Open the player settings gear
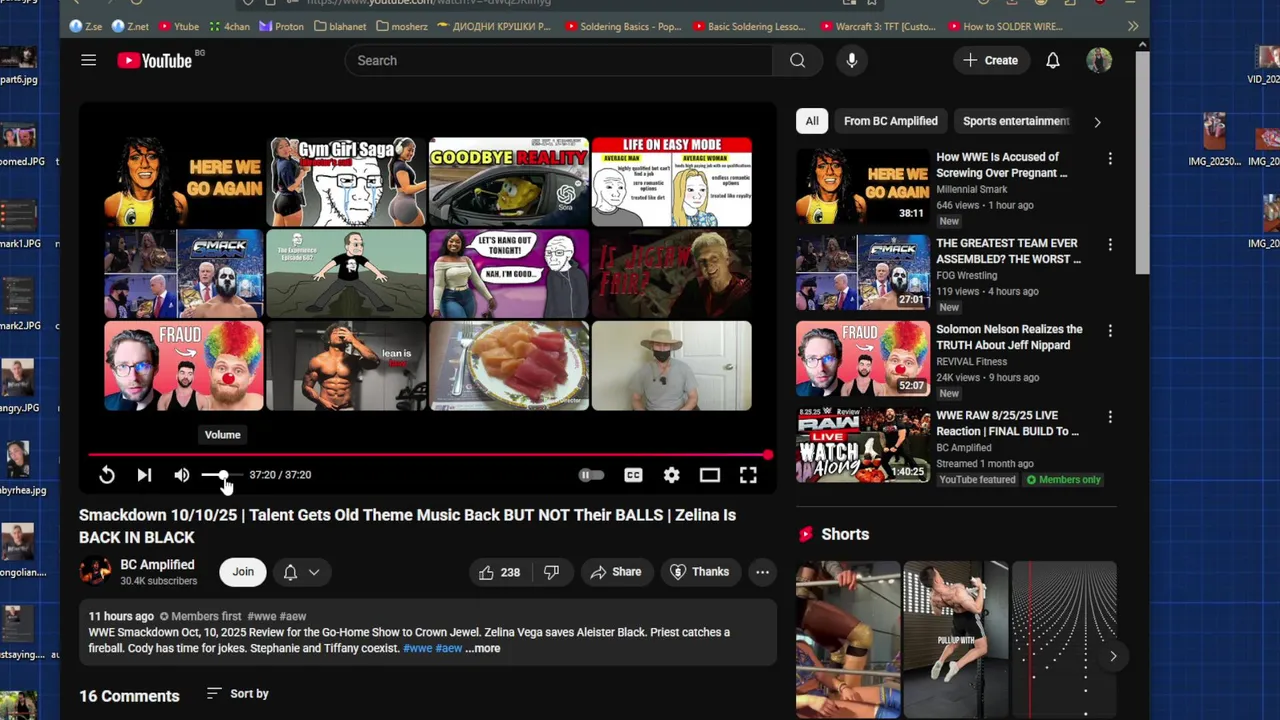The image size is (1280, 720). 671,475
